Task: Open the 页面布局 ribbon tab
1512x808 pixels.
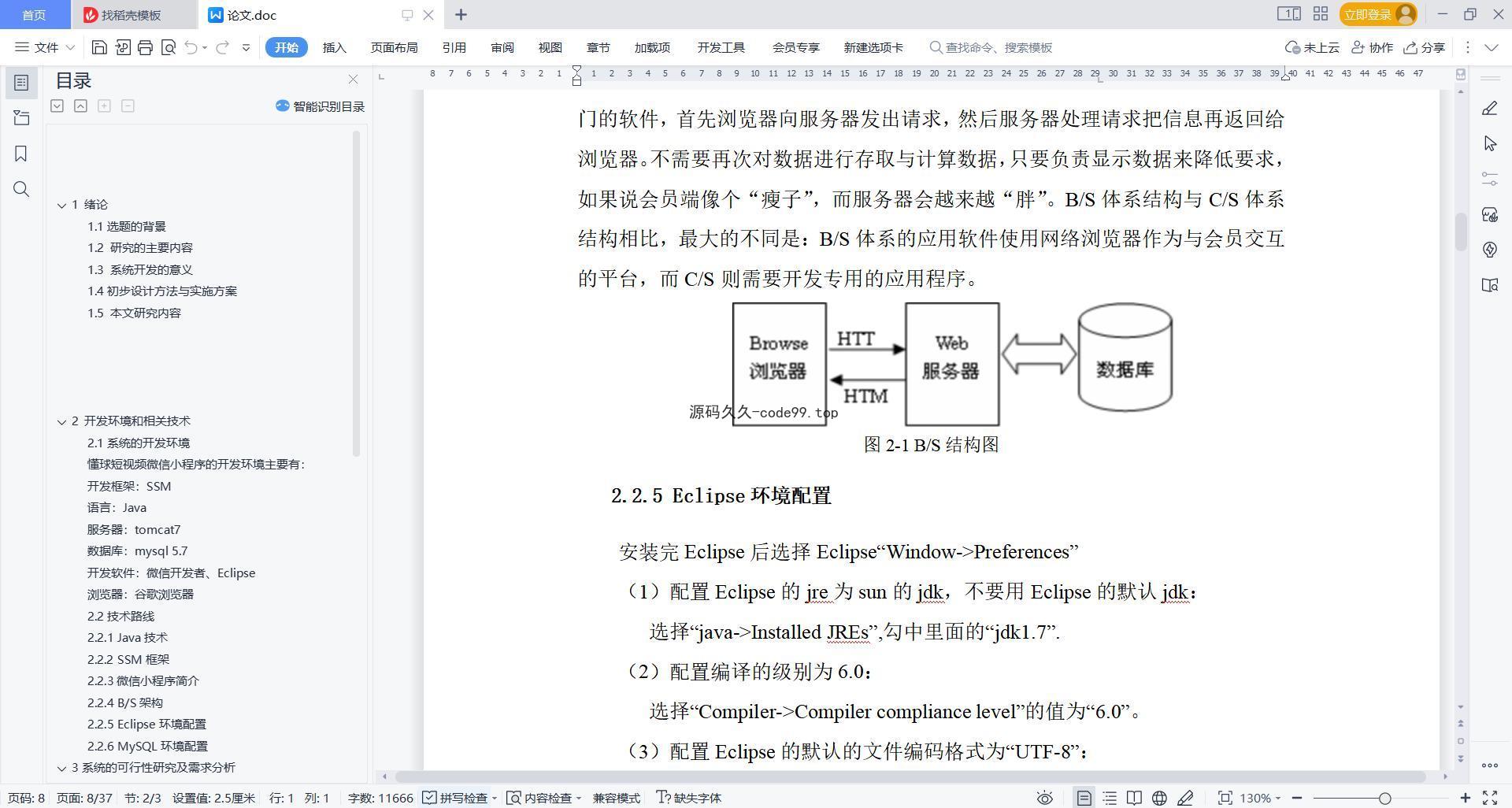Action: tap(394, 47)
